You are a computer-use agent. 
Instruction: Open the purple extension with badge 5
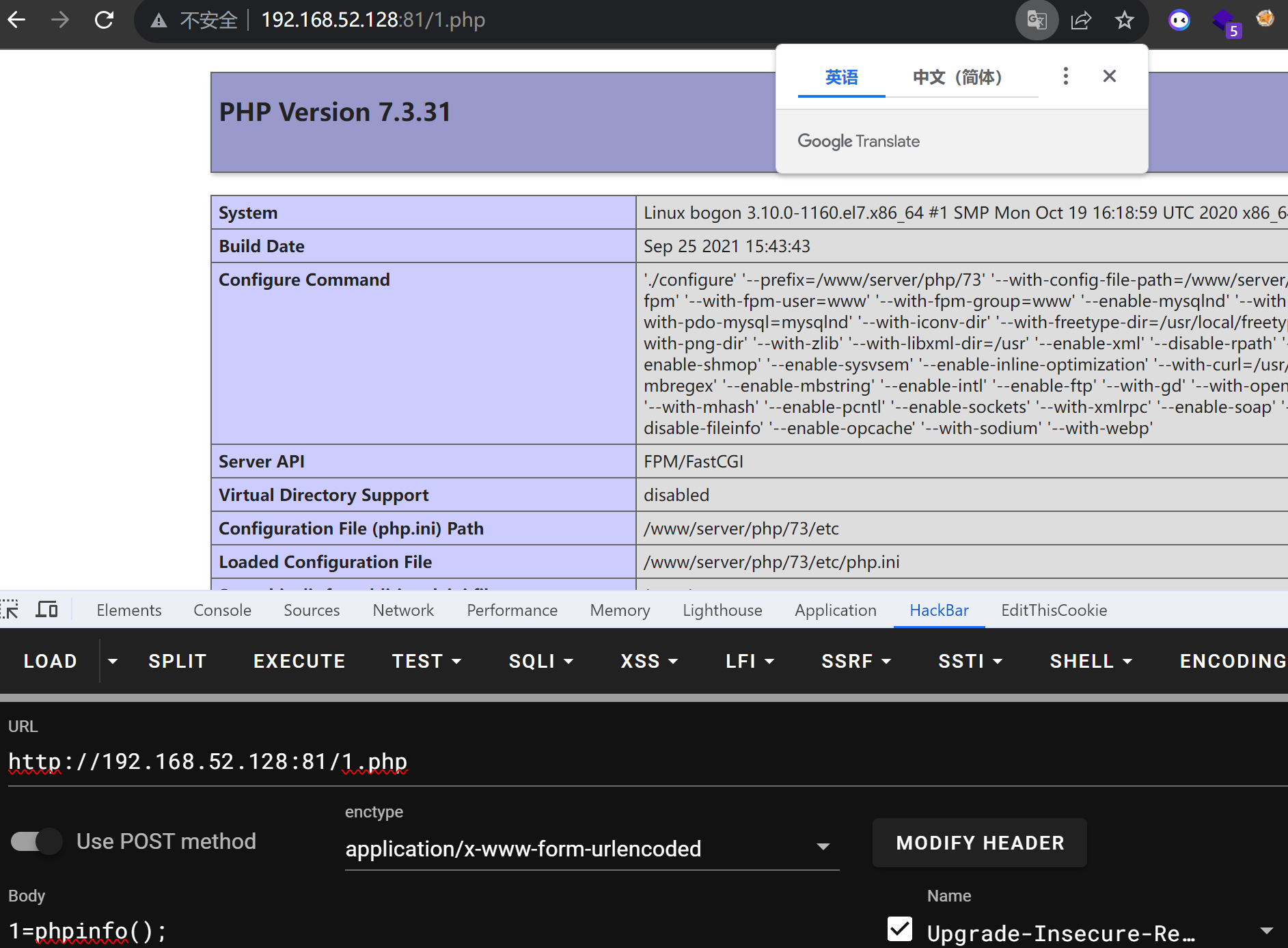(x=1226, y=22)
